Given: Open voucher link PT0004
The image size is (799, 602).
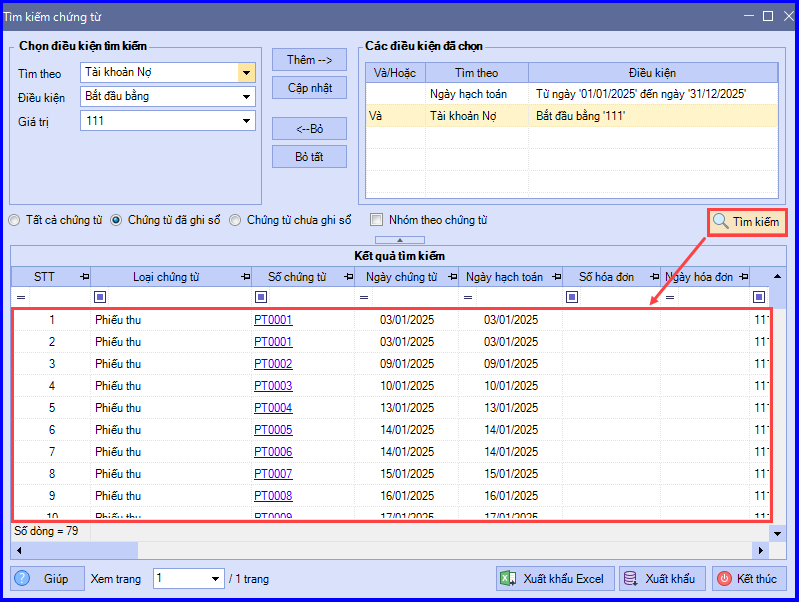Looking at the screenshot, I should (x=273, y=407).
